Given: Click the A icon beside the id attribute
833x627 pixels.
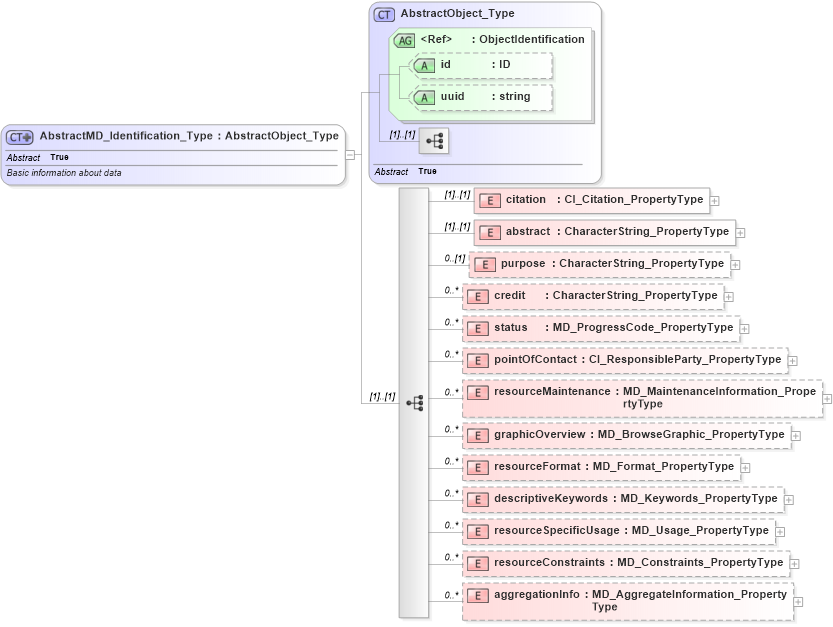Looking at the screenshot, I should click(x=425, y=65).
